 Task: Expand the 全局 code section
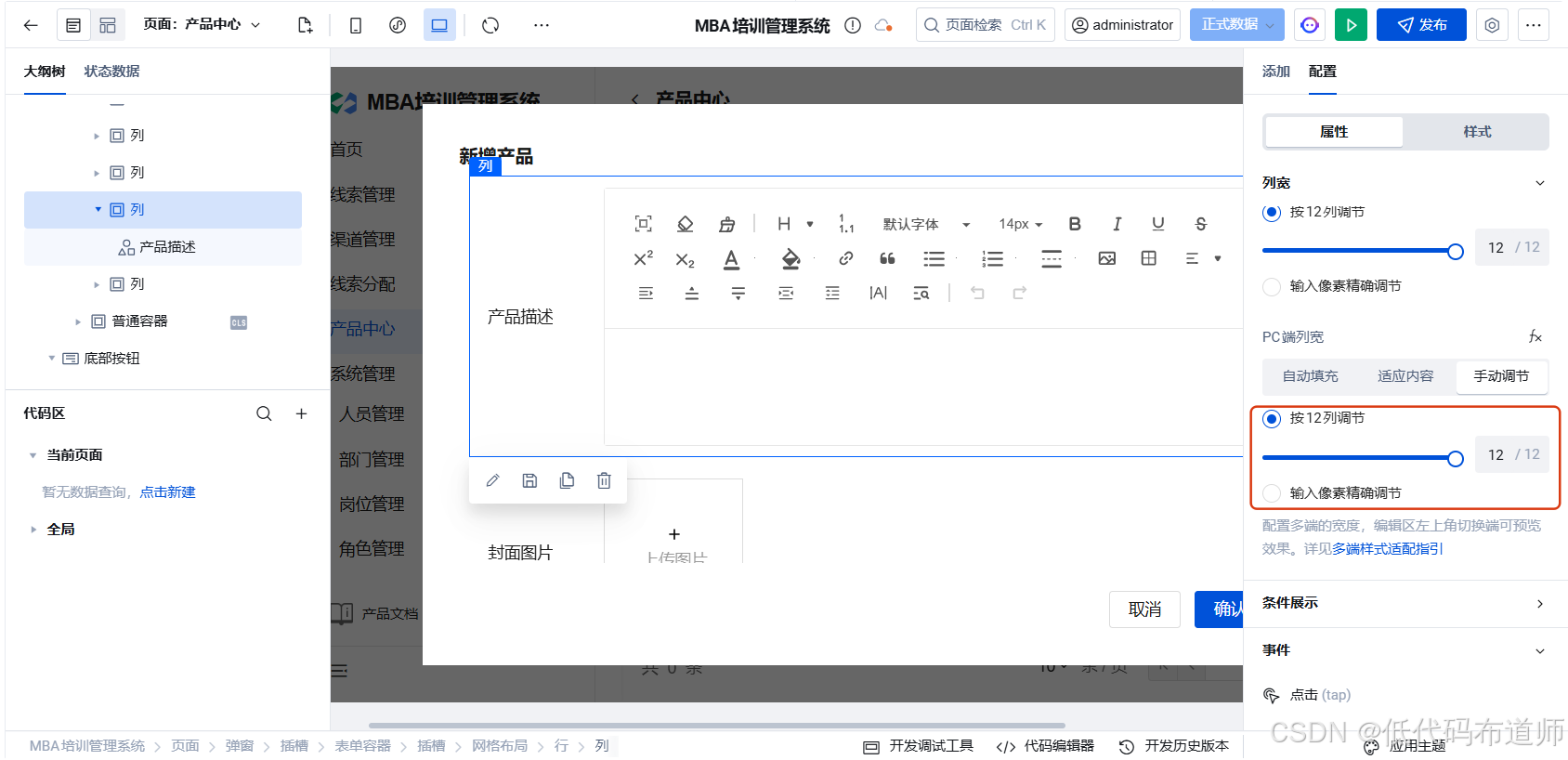pyautogui.click(x=33, y=530)
